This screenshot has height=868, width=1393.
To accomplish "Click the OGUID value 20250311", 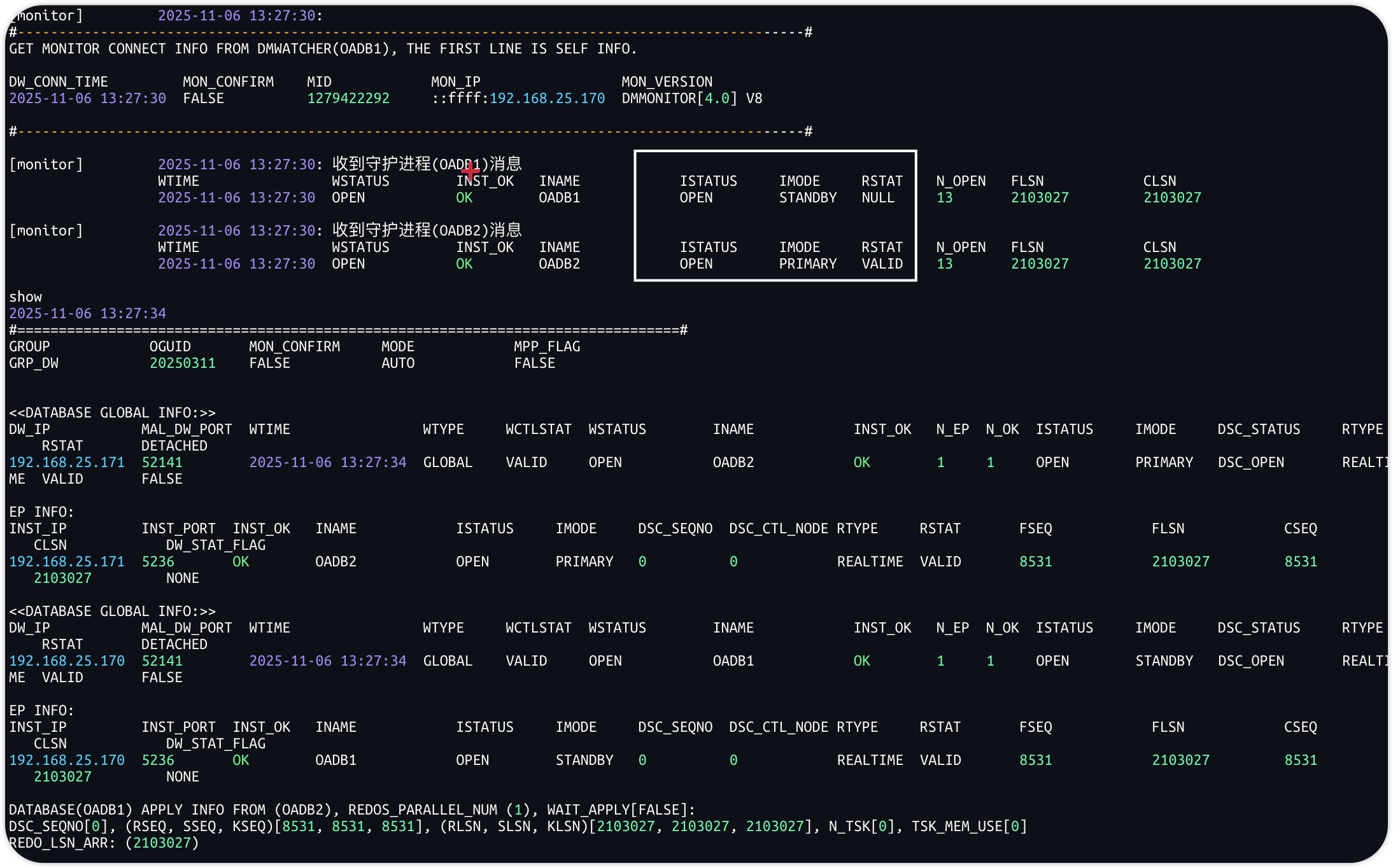I will tap(183, 363).
